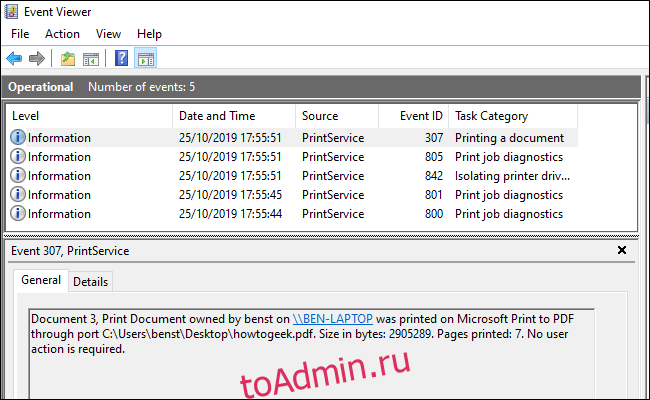The width and height of the screenshot is (650, 400).
Task: Switch to the Details tab
Action: click(x=91, y=282)
